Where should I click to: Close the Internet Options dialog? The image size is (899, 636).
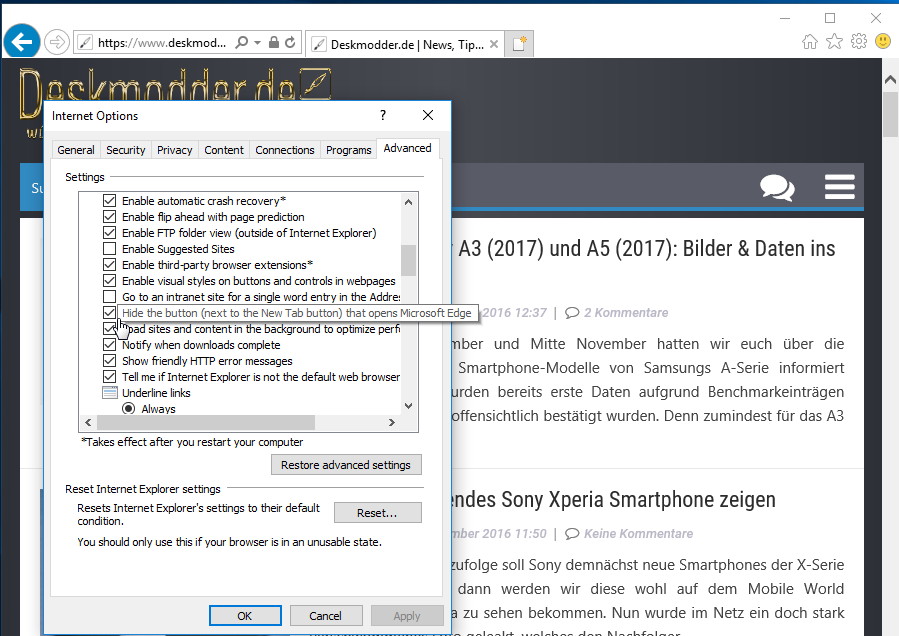[428, 115]
